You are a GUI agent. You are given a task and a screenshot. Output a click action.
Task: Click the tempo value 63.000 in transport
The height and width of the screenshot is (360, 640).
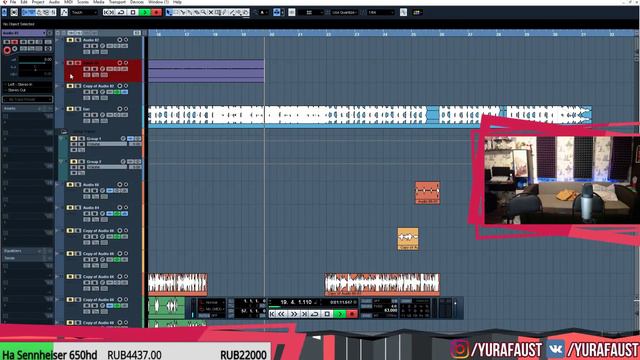390,310
